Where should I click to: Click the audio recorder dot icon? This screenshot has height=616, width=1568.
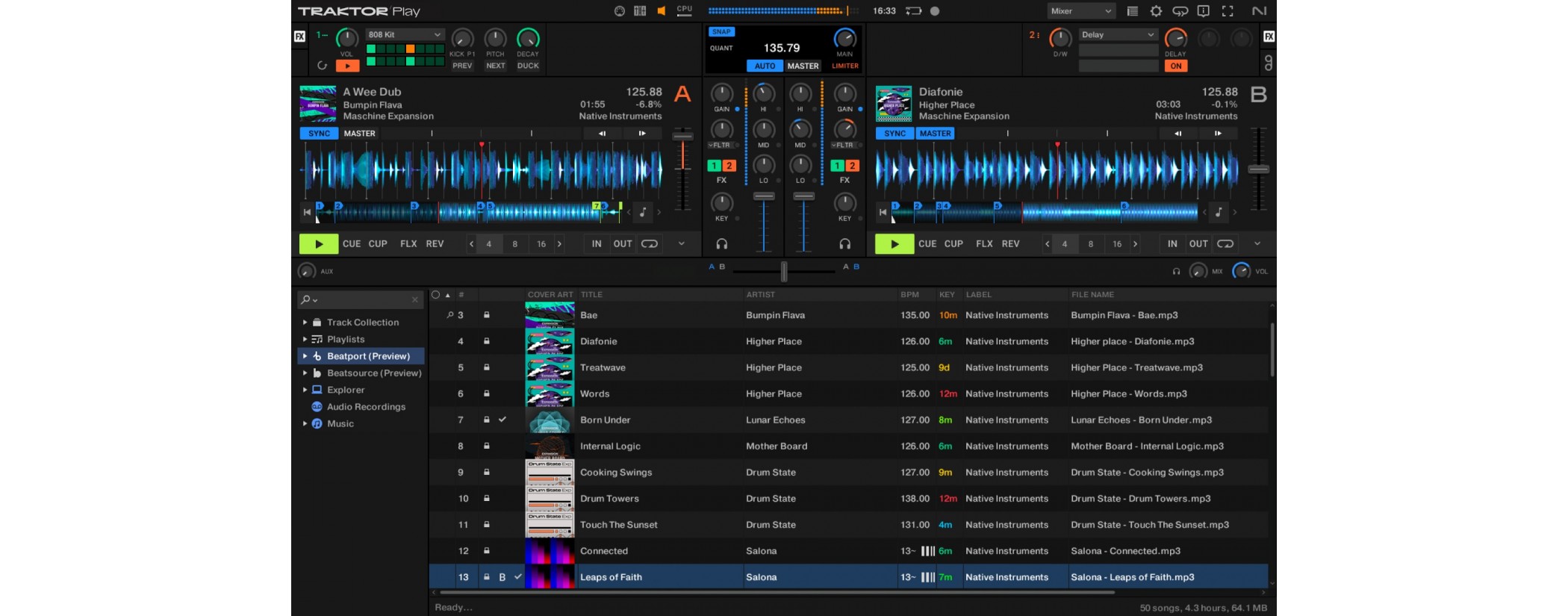pos(935,11)
